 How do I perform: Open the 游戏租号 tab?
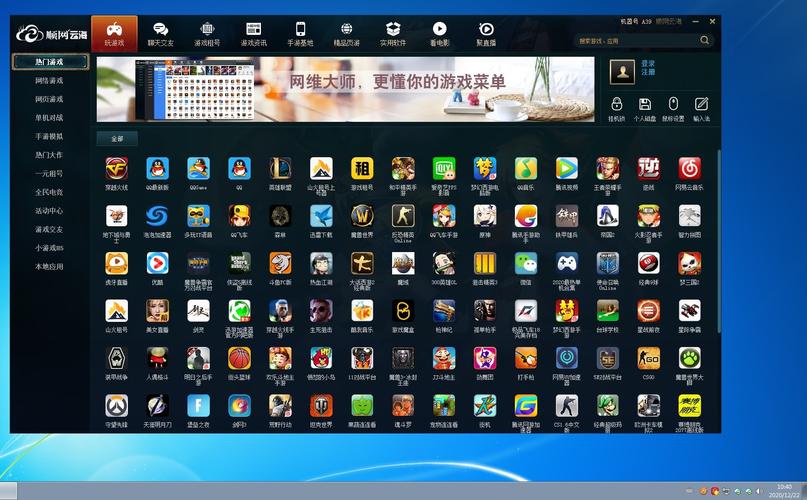click(207, 34)
